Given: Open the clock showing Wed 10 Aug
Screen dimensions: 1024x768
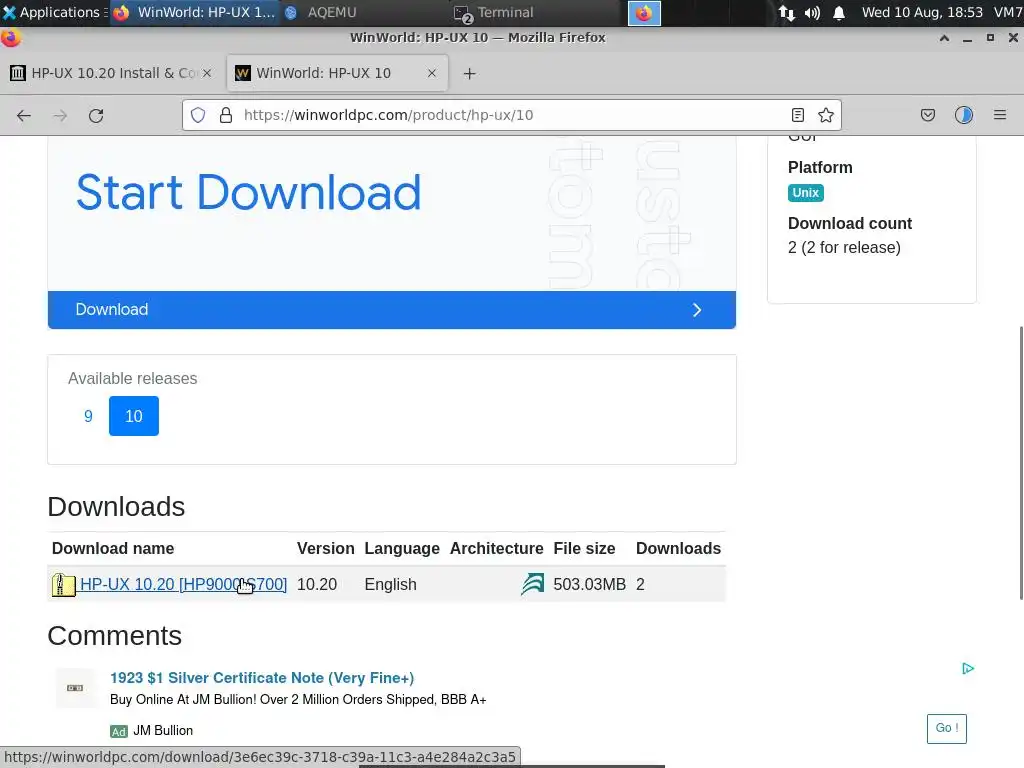Looking at the screenshot, I should [922, 12].
